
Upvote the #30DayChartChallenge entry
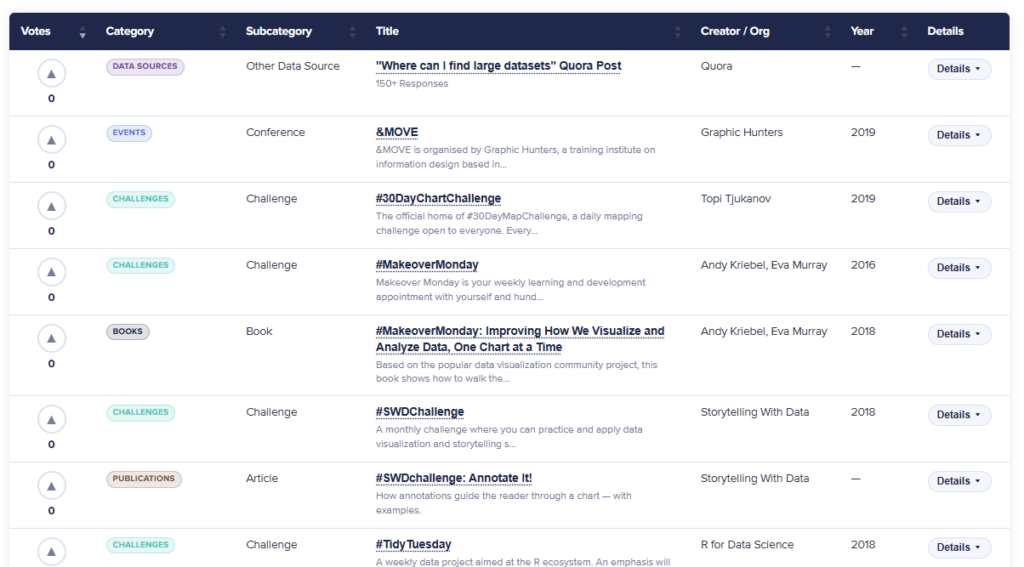pyautogui.click(x=52, y=206)
